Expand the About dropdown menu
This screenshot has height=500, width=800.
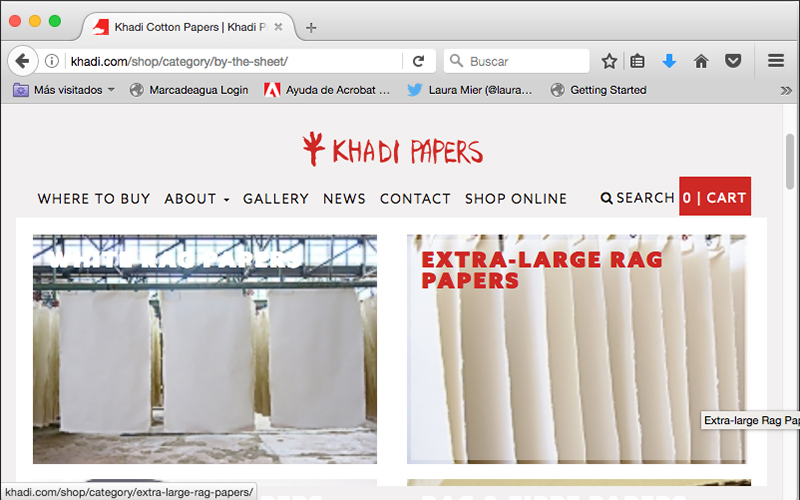pos(197,199)
